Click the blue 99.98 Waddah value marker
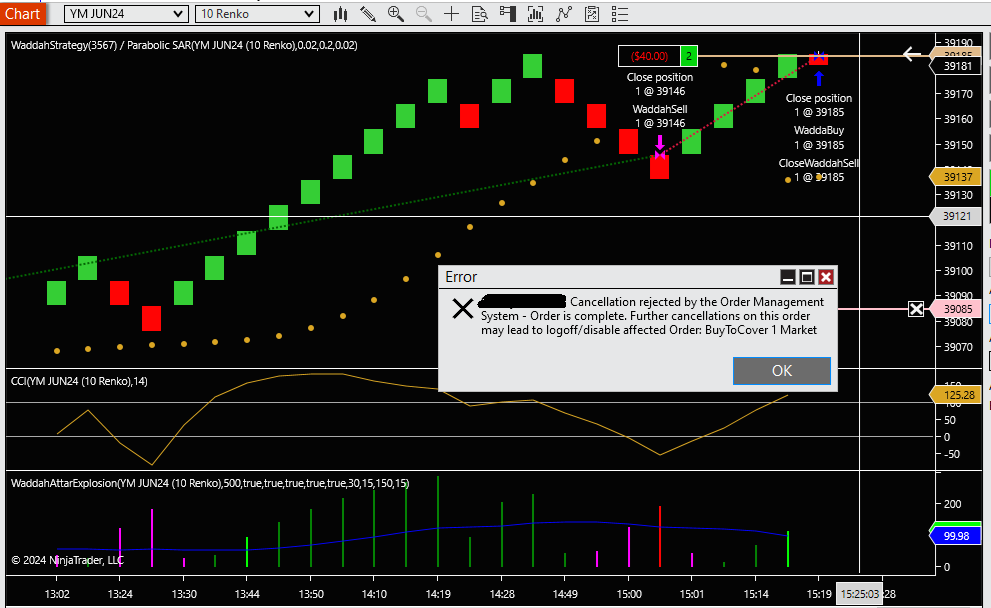Screen dimensions: 991x608 (x=956, y=536)
